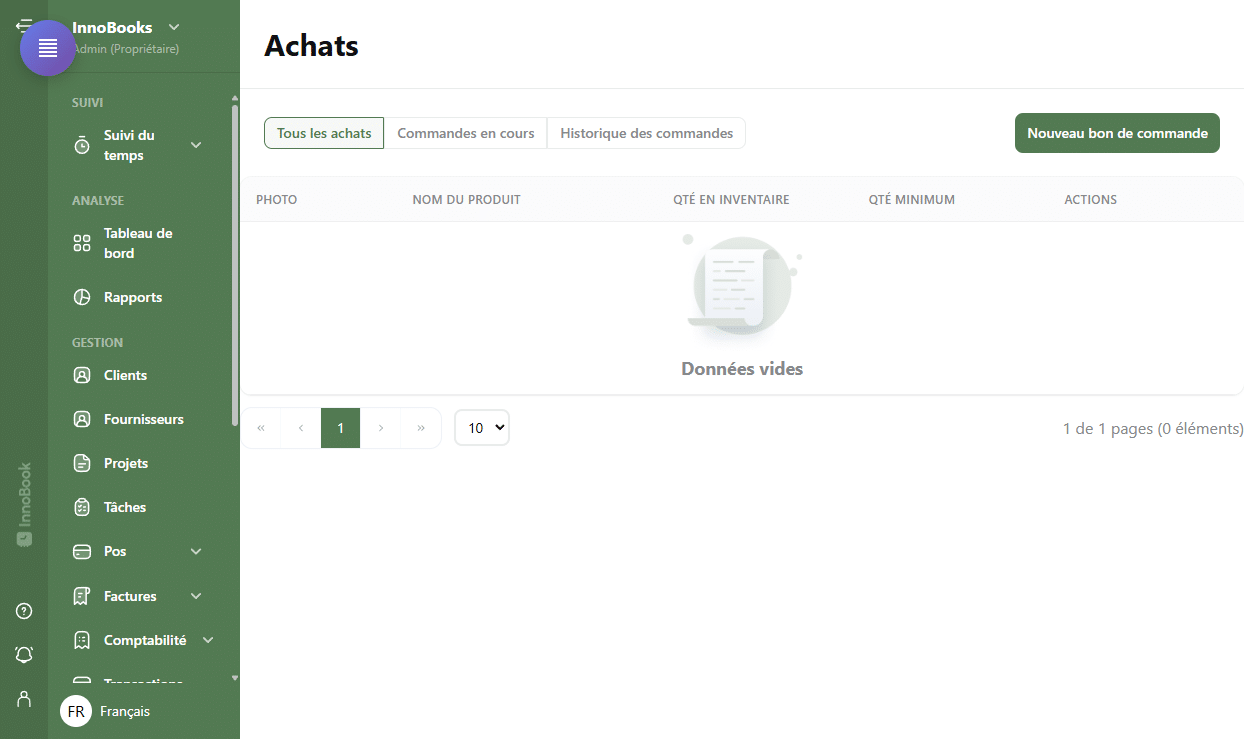Click the stopwatch icon beside Suivi du temps
This screenshot has width=1244, height=739.
82,145
